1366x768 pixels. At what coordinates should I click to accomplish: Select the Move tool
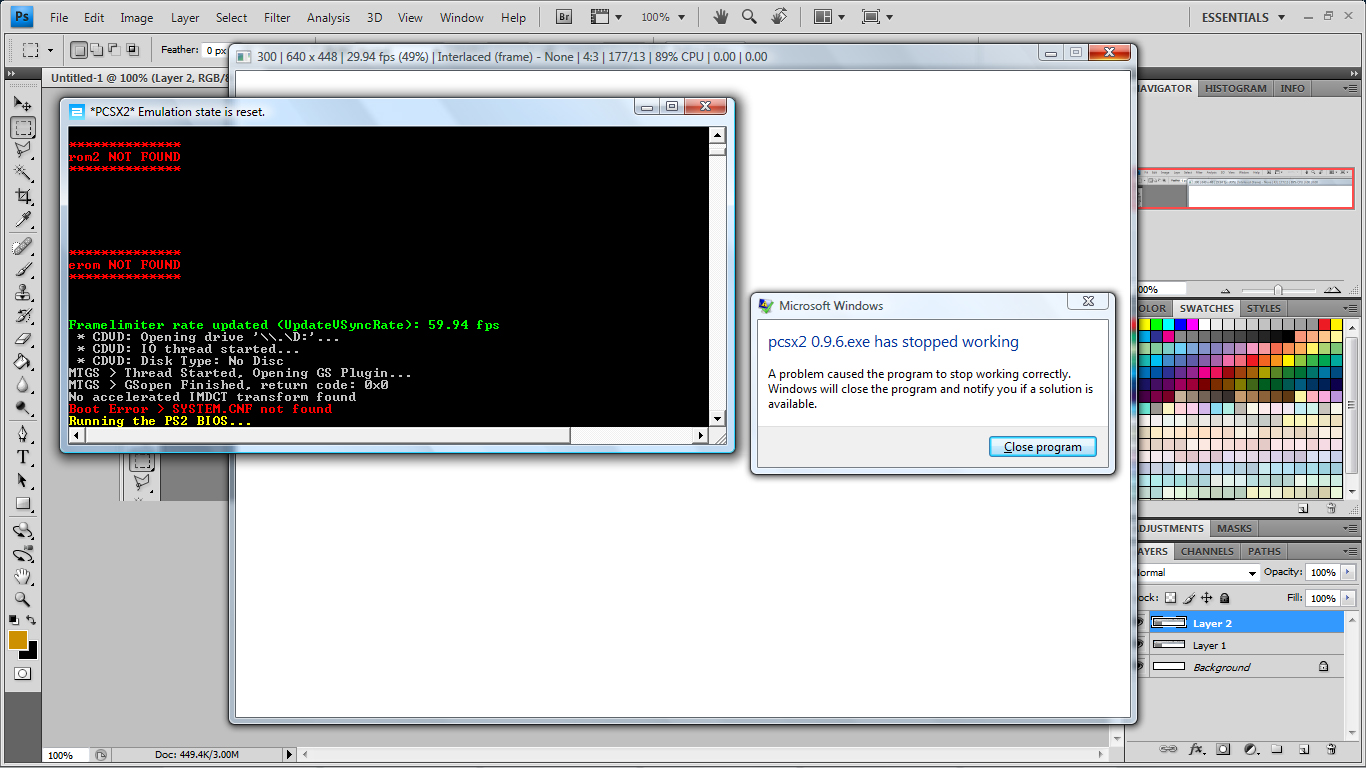[23, 103]
